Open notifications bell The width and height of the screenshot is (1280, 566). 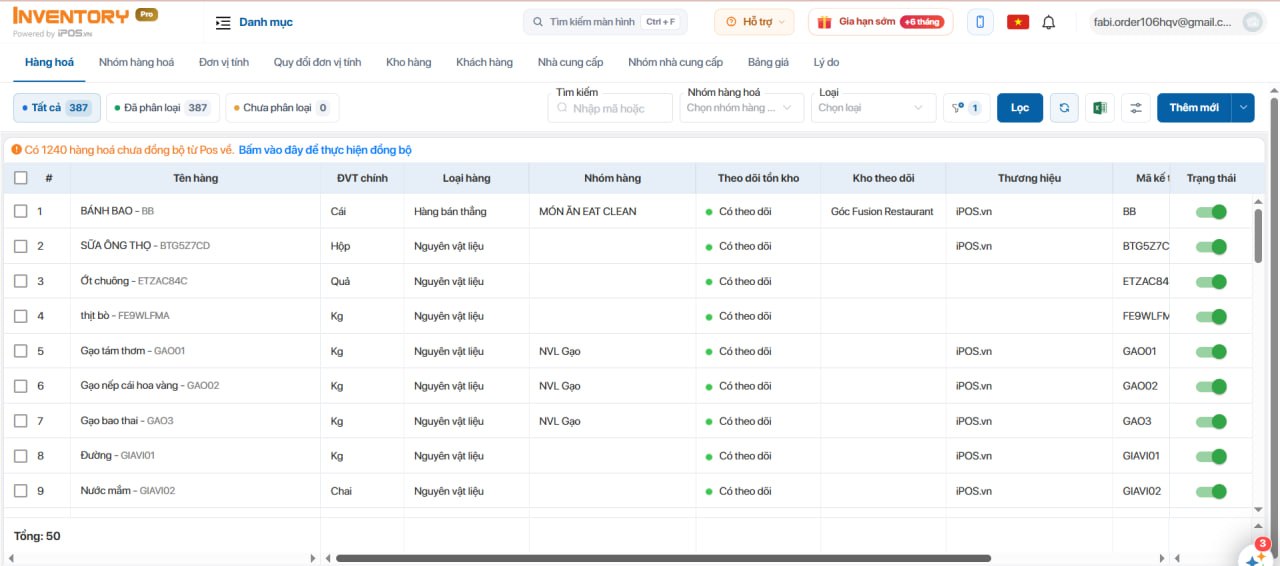tap(1048, 22)
